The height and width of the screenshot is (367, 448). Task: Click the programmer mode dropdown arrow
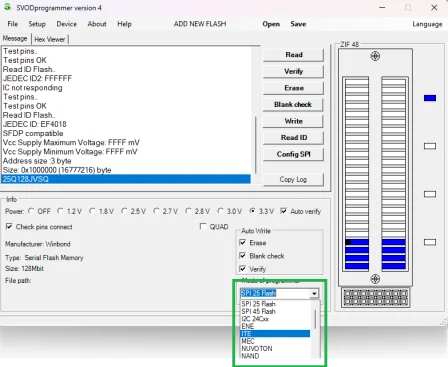(x=314, y=293)
